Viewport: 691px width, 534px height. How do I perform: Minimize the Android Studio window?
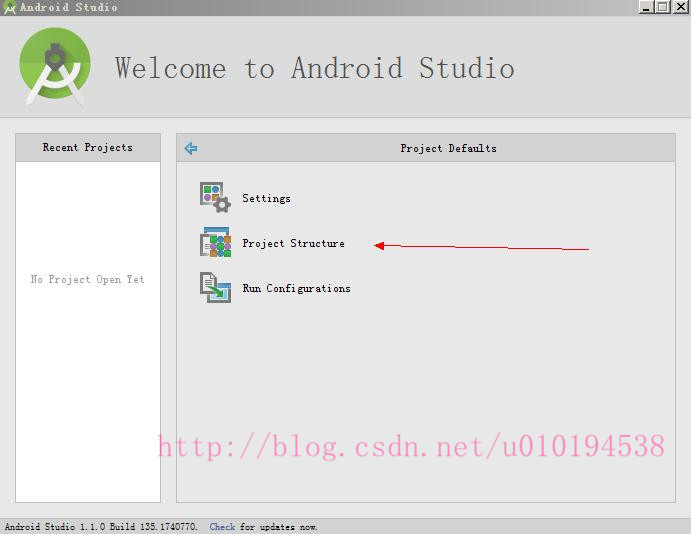(646, 7)
